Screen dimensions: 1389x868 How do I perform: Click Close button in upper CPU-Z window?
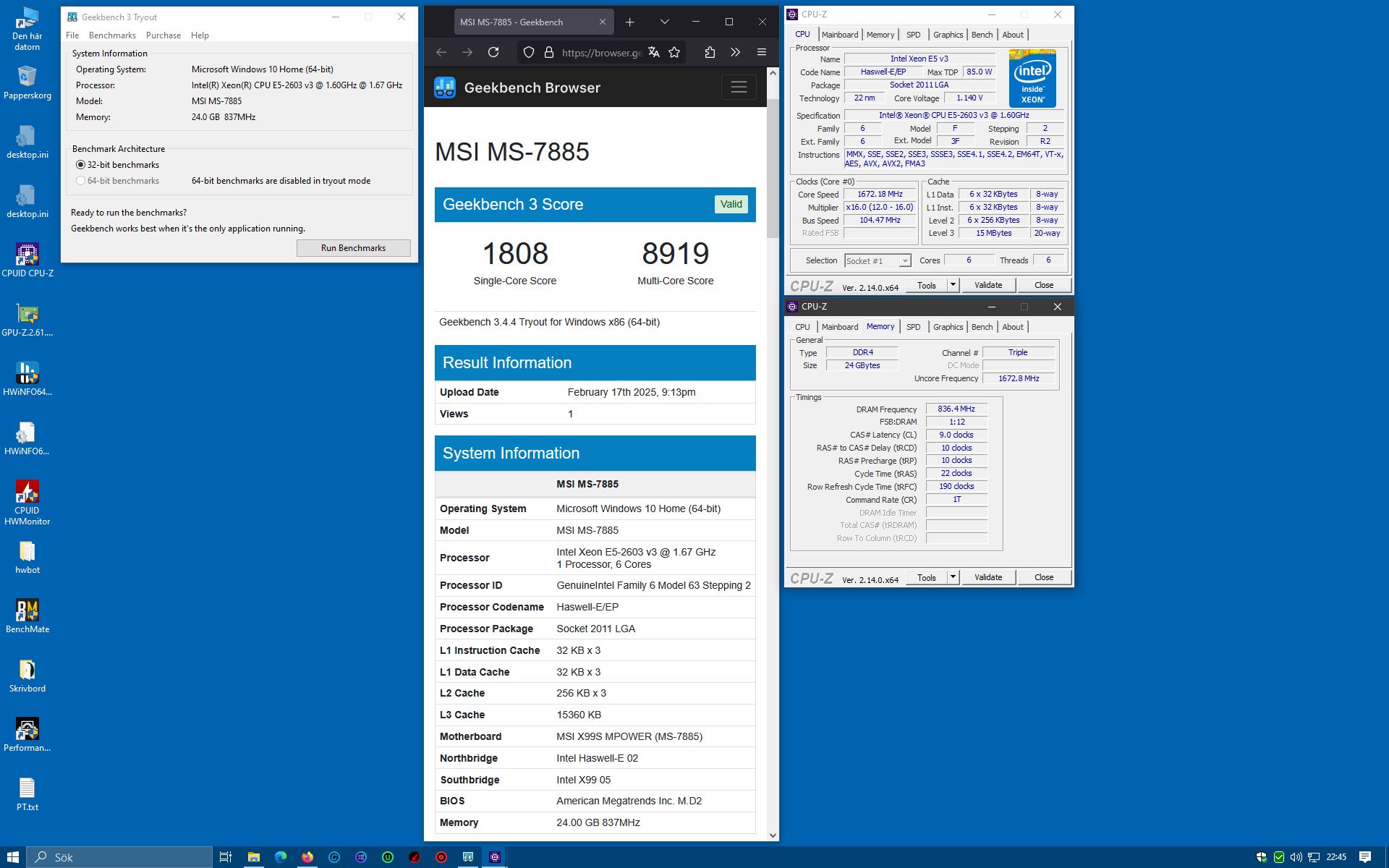(1044, 285)
